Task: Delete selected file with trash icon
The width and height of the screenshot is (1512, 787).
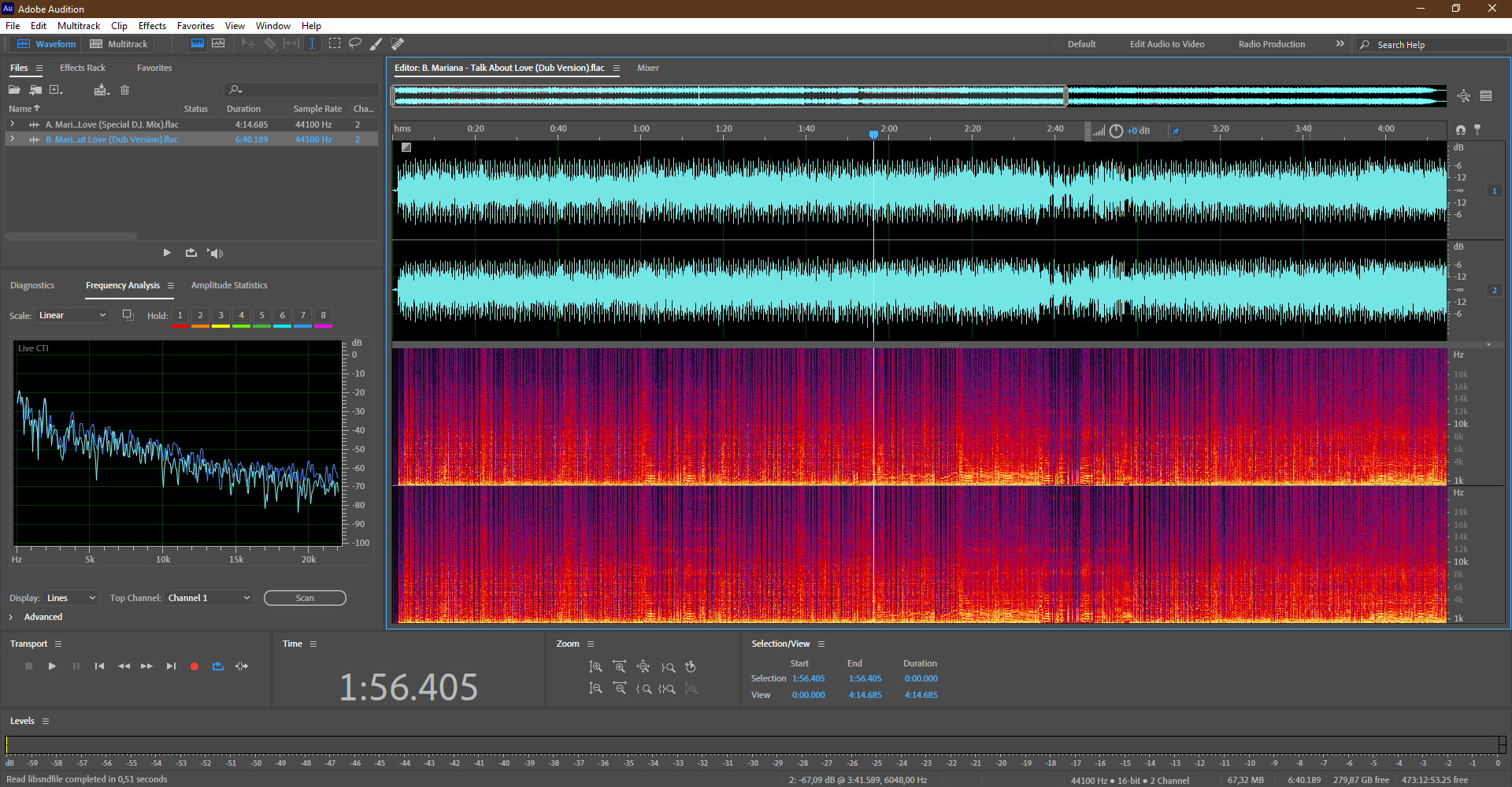Action: point(124,90)
